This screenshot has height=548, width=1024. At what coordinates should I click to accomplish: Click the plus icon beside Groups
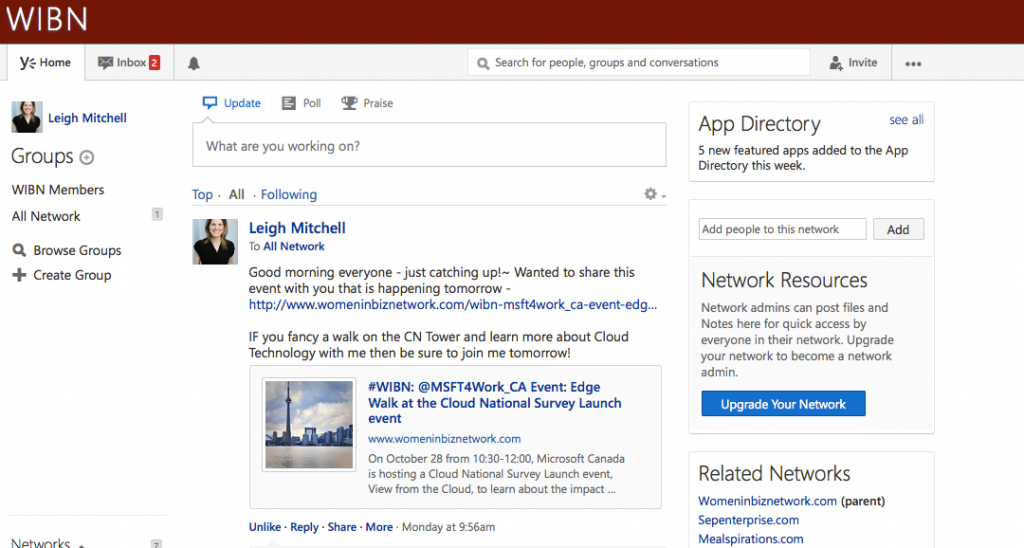pyautogui.click(x=86, y=157)
